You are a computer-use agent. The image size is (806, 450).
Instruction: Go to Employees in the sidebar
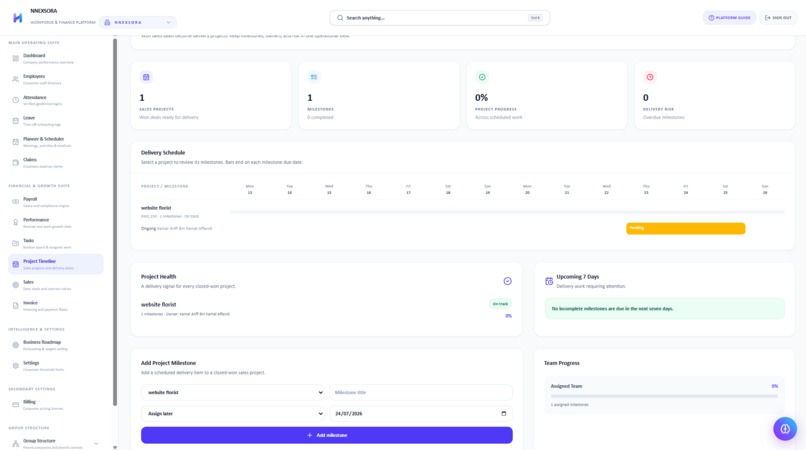coord(56,79)
